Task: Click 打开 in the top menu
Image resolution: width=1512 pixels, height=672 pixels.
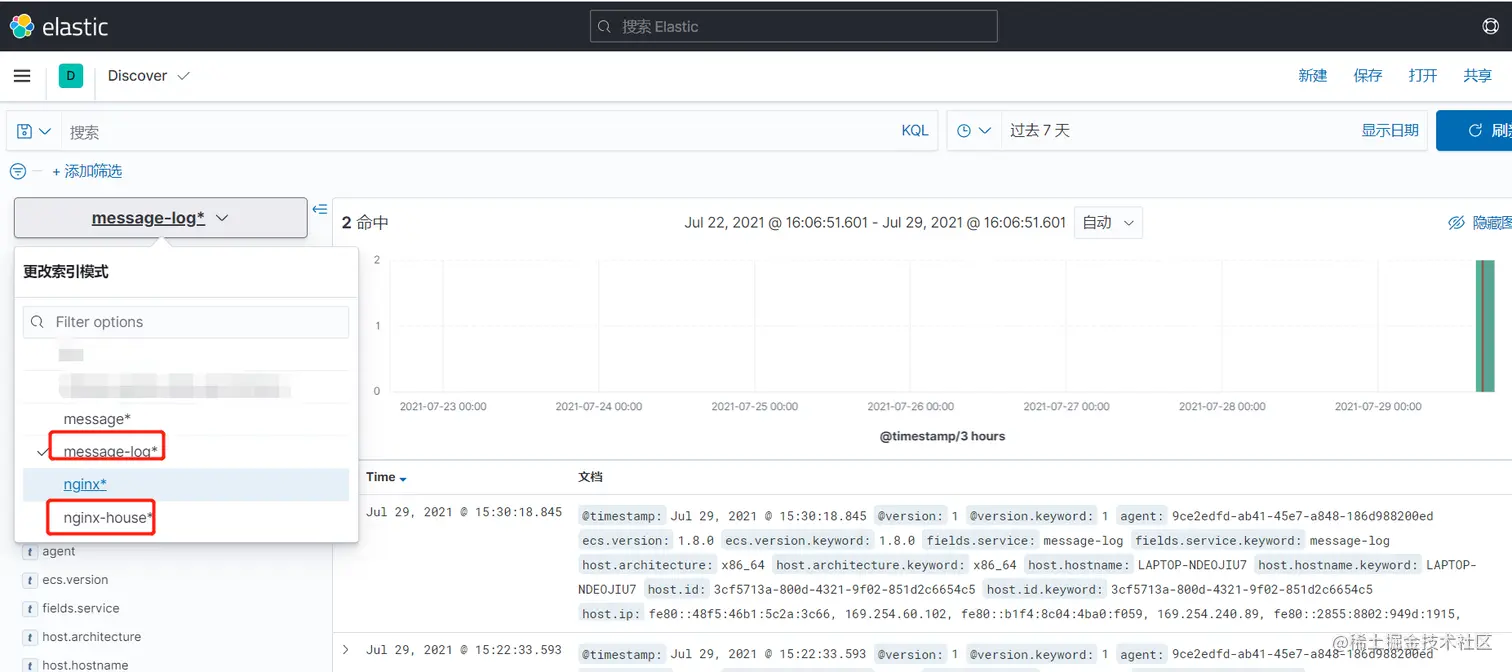Action: tap(1423, 76)
